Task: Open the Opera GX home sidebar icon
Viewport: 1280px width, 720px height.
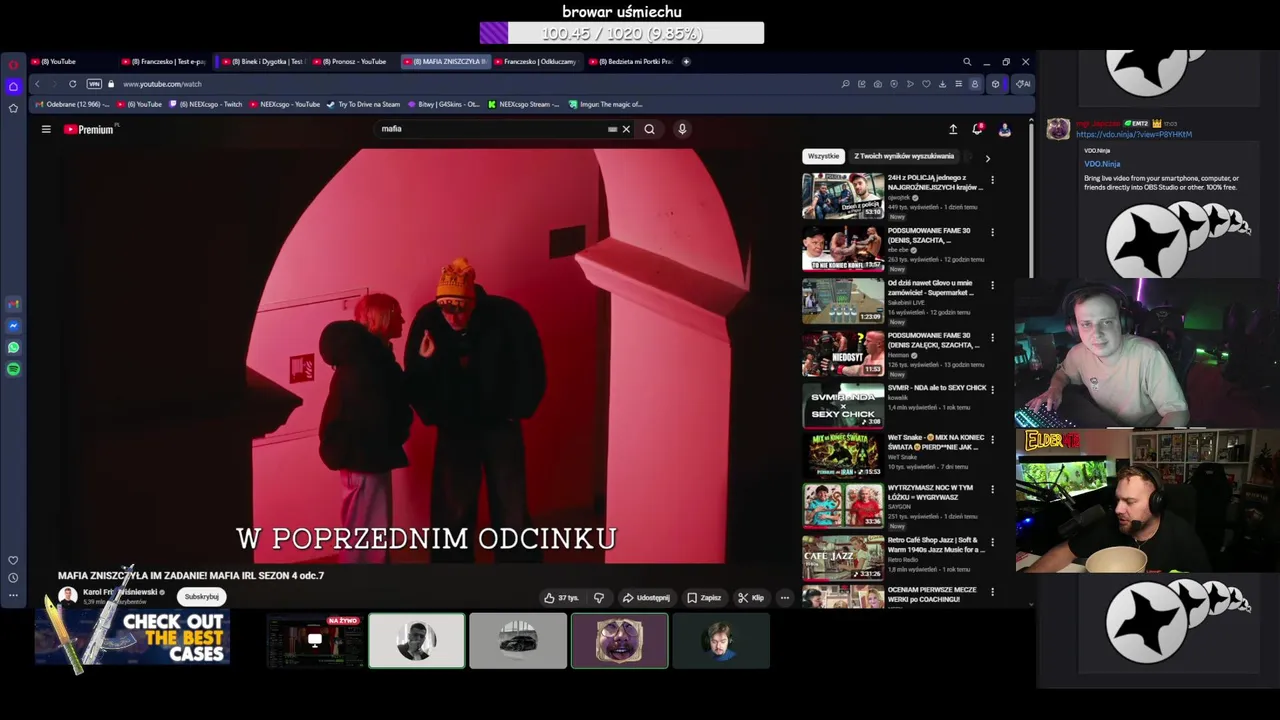Action: tap(13, 87)
